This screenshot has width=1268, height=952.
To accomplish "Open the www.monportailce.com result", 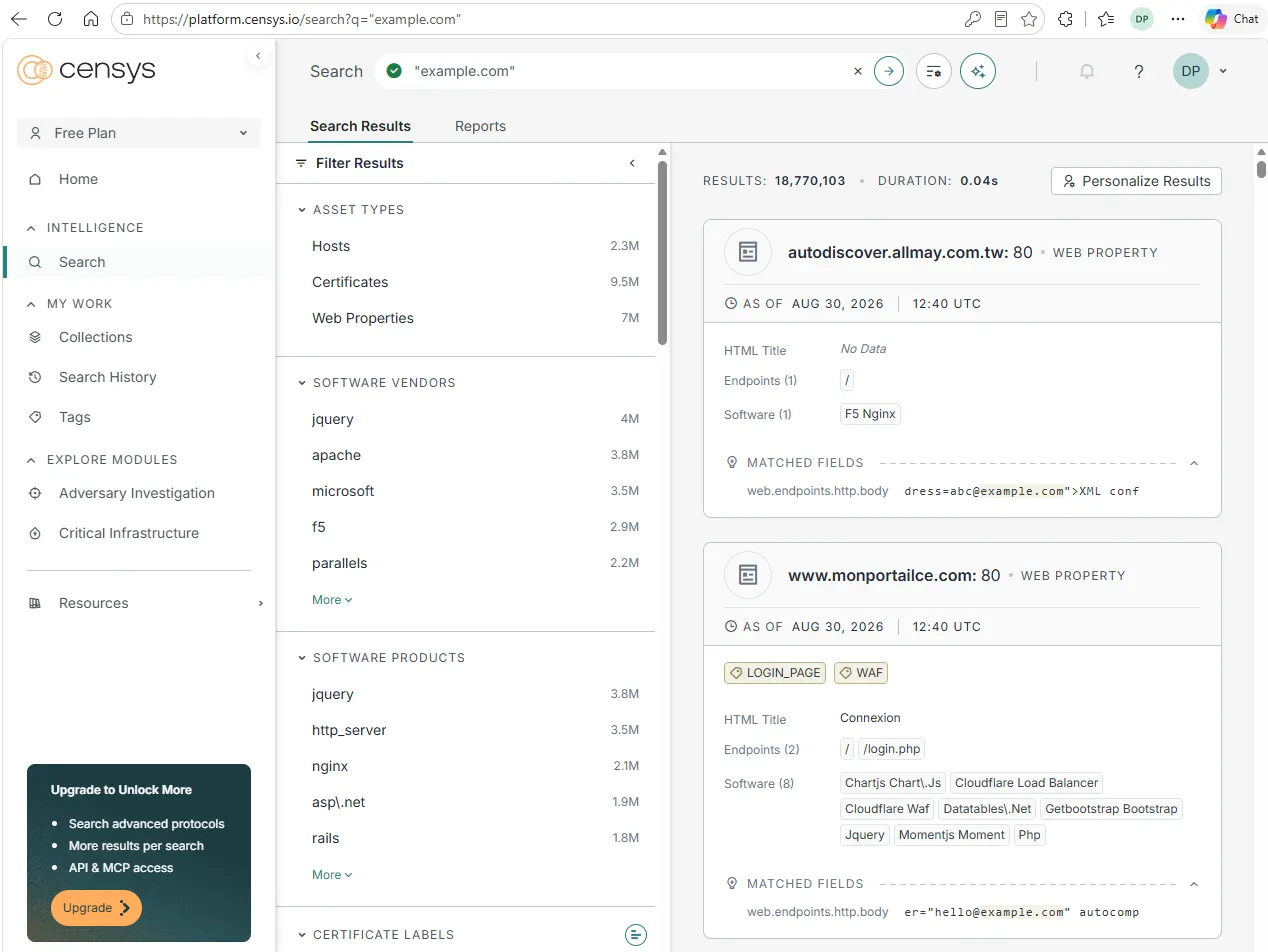I will pyautogui.click(x=893, y=575).
